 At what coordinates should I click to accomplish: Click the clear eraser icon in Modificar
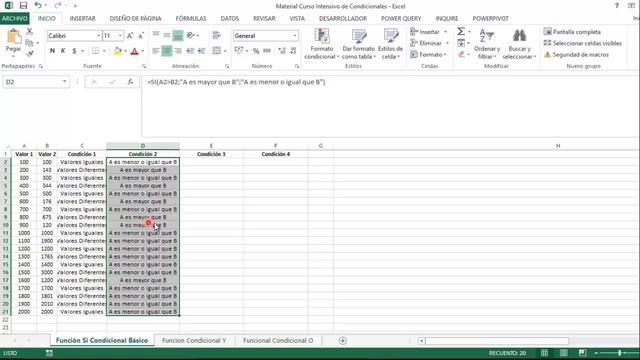click(x=461, y=54)
